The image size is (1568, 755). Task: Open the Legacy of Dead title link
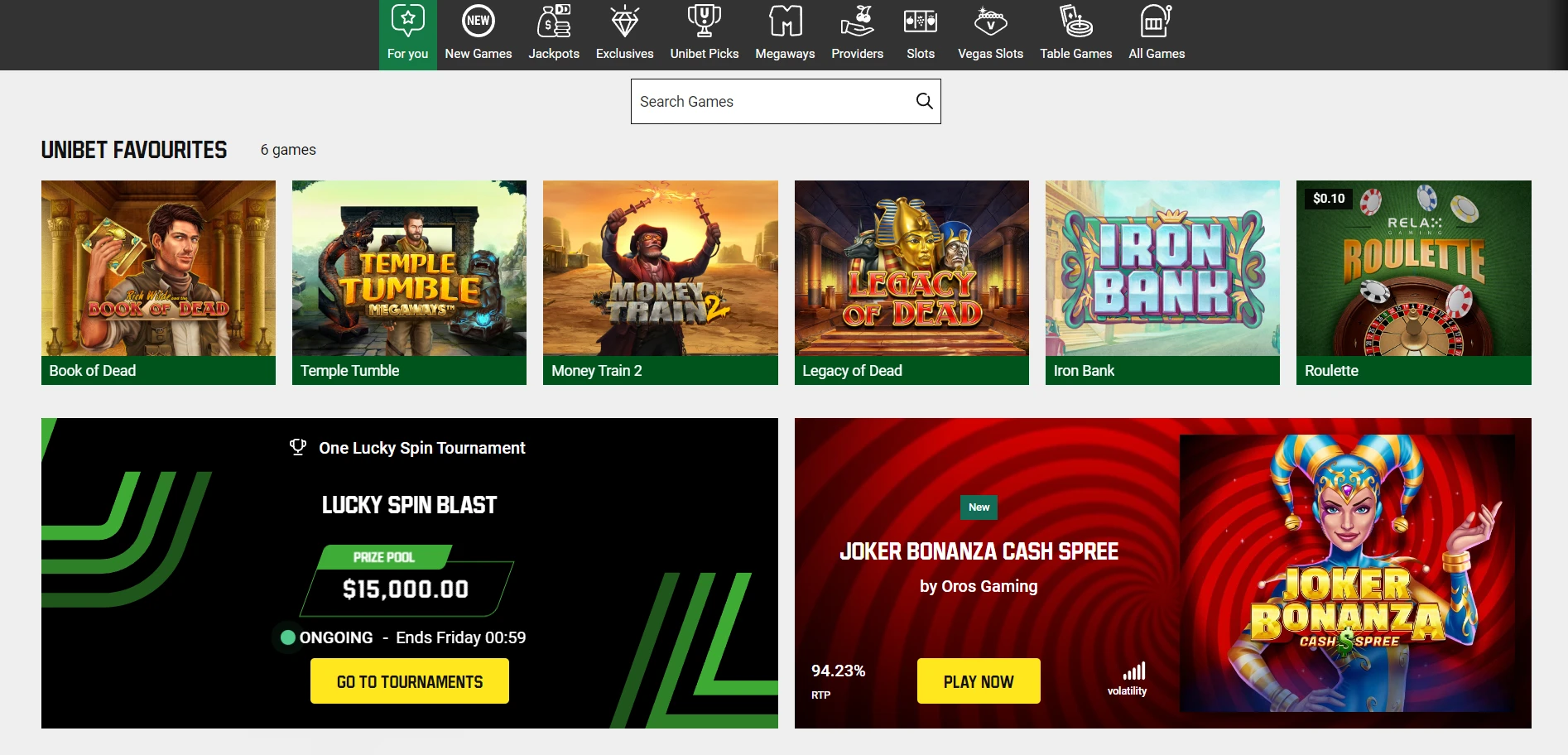[852, 371]
